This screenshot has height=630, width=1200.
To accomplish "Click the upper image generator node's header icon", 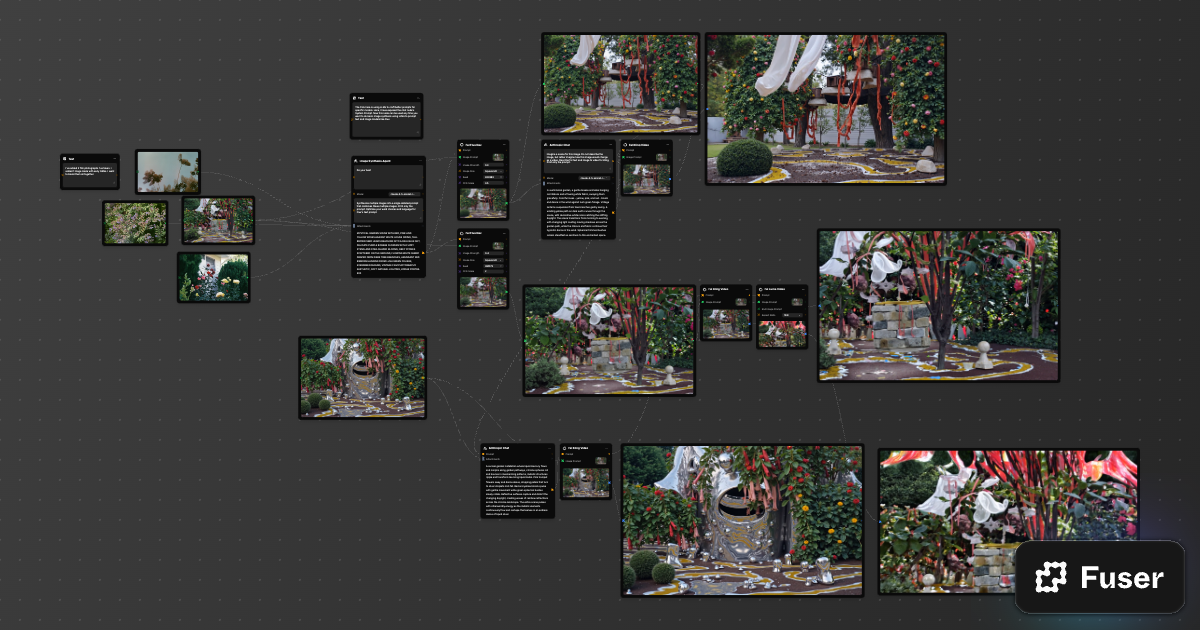I will click(x=463, y=144).
